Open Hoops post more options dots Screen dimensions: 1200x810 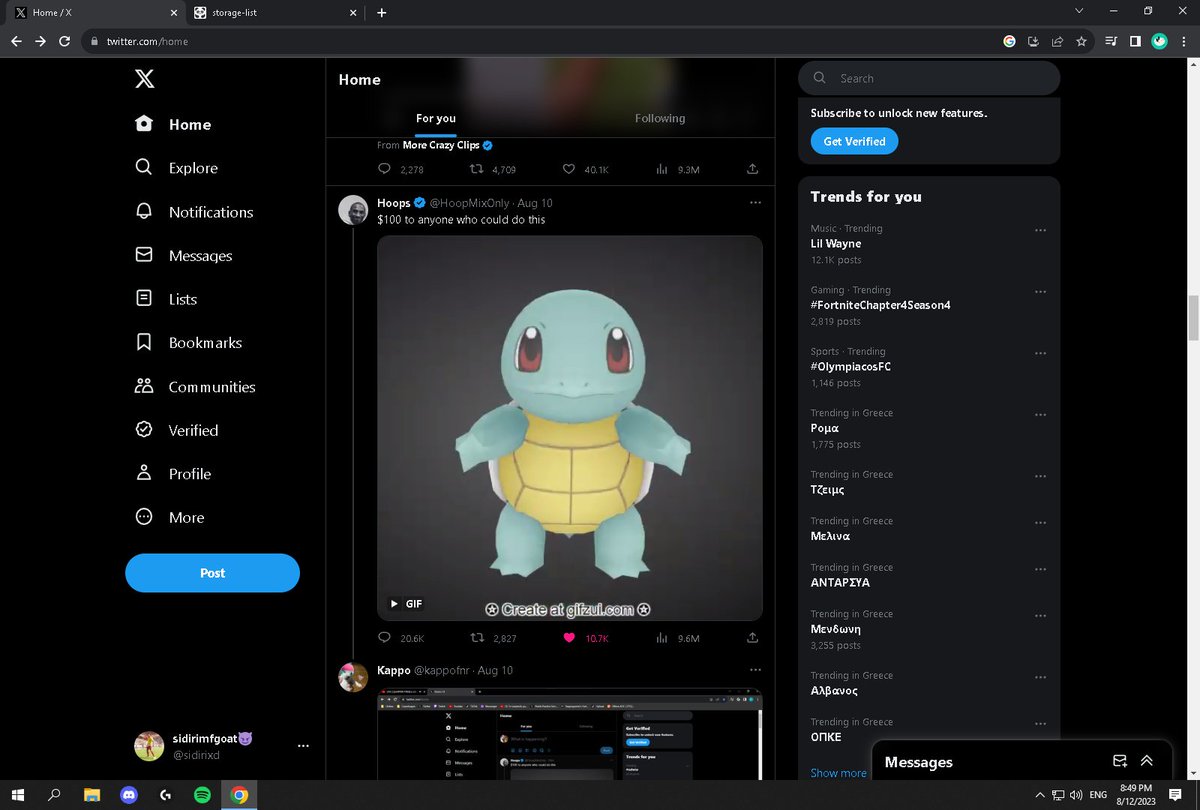[755, 203]
